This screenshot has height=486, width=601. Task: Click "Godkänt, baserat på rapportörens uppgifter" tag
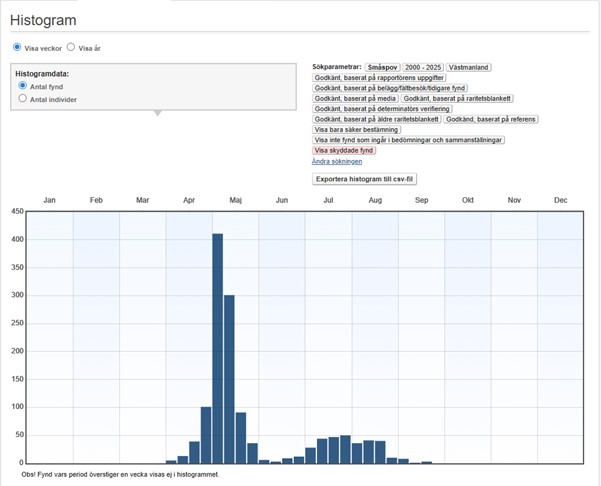tap(379, 77)
